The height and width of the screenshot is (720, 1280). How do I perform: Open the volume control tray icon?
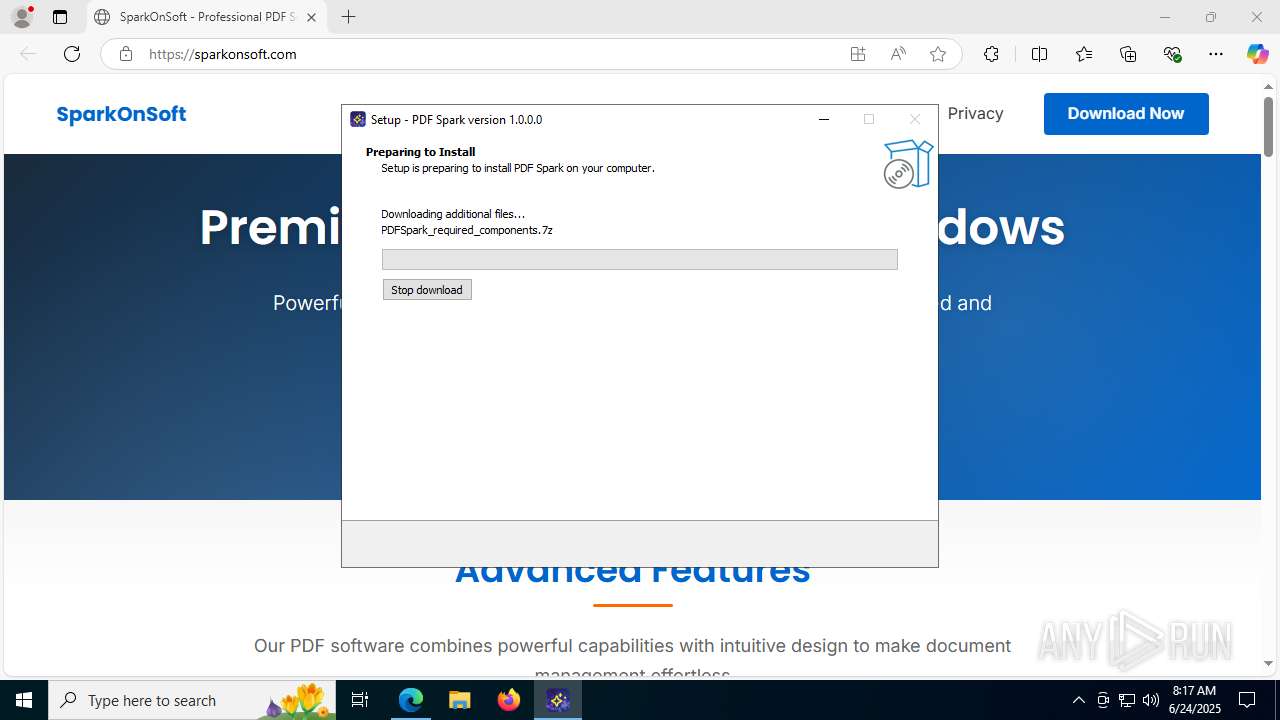[x=1151, y=700]
